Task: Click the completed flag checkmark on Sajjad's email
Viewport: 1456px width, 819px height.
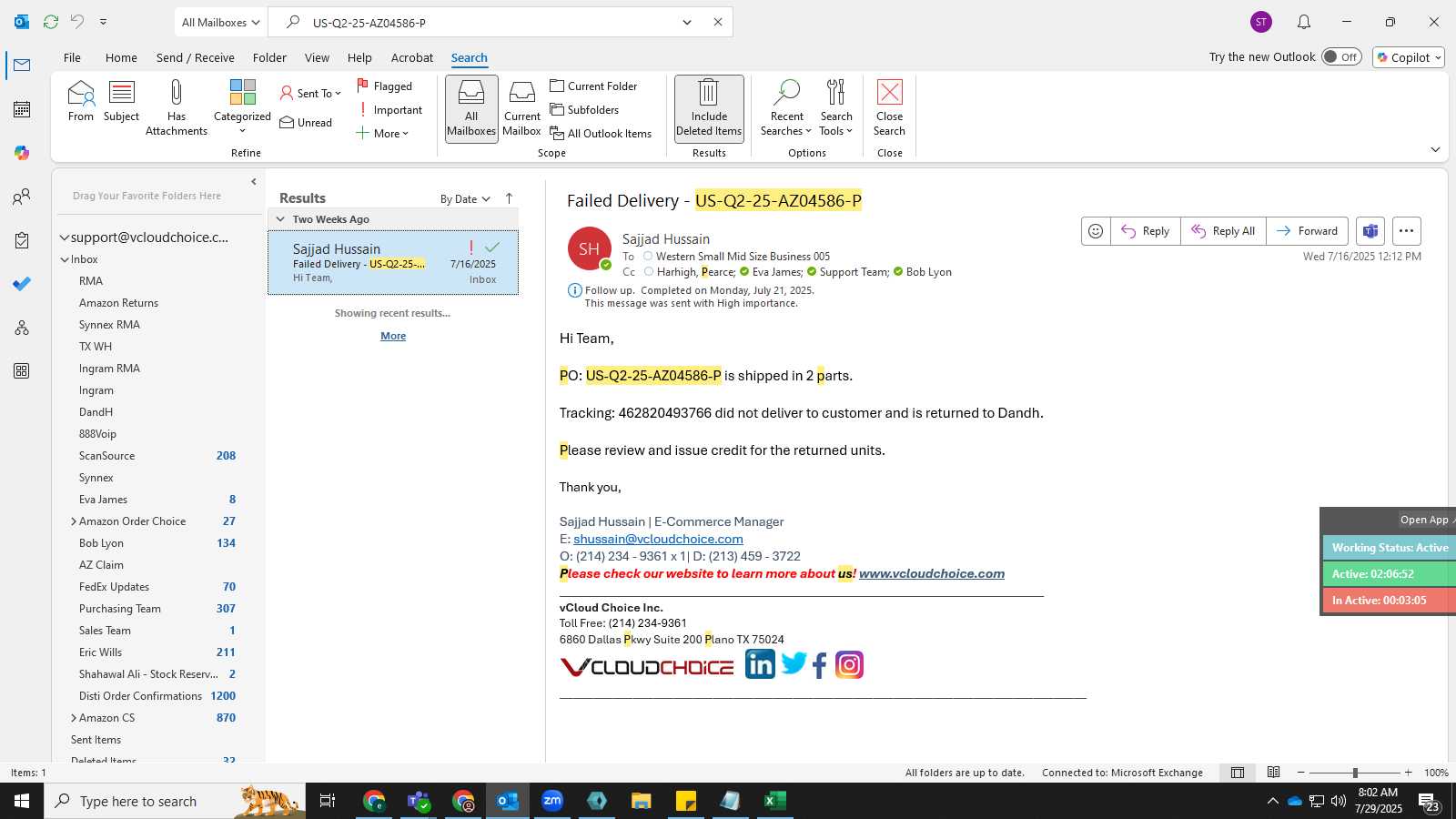Action: point(492,247)
